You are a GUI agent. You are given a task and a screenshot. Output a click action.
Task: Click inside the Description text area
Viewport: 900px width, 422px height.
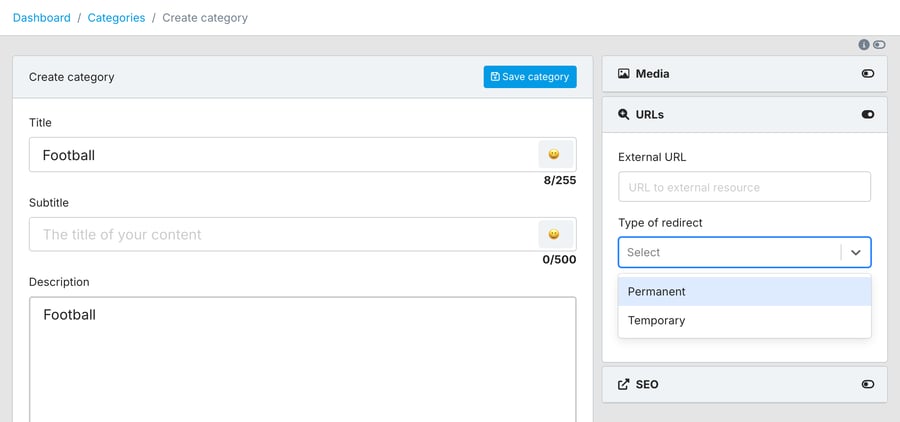pos(302,359)
